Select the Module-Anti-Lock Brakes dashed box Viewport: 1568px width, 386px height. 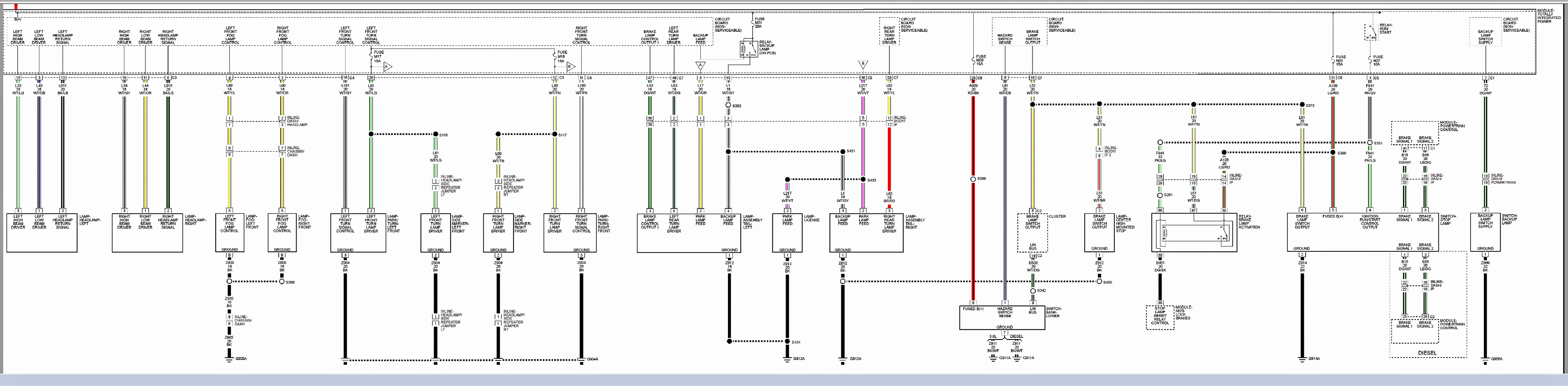click(1160, 318)
